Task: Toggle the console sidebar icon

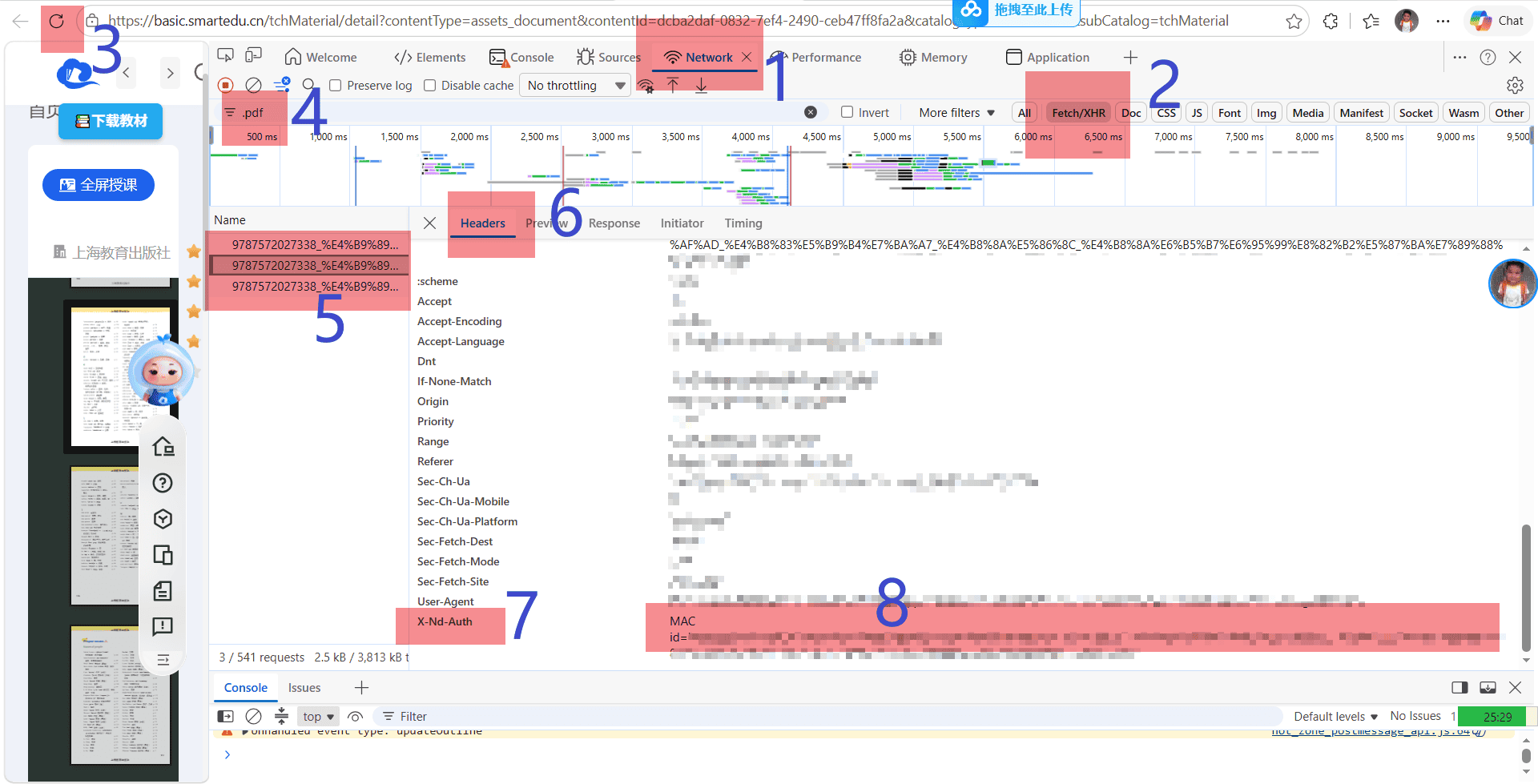Action: [x=226, y=717]
